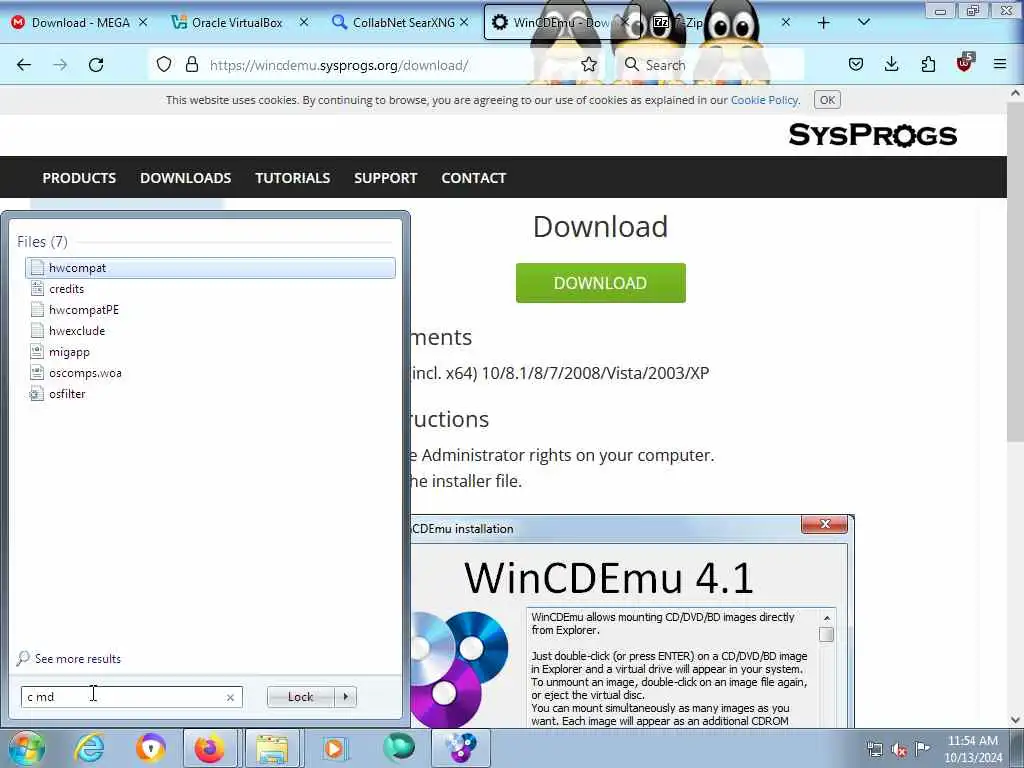
Task: Open the Firefox hamburger menu
Action: pos(1000,64)
